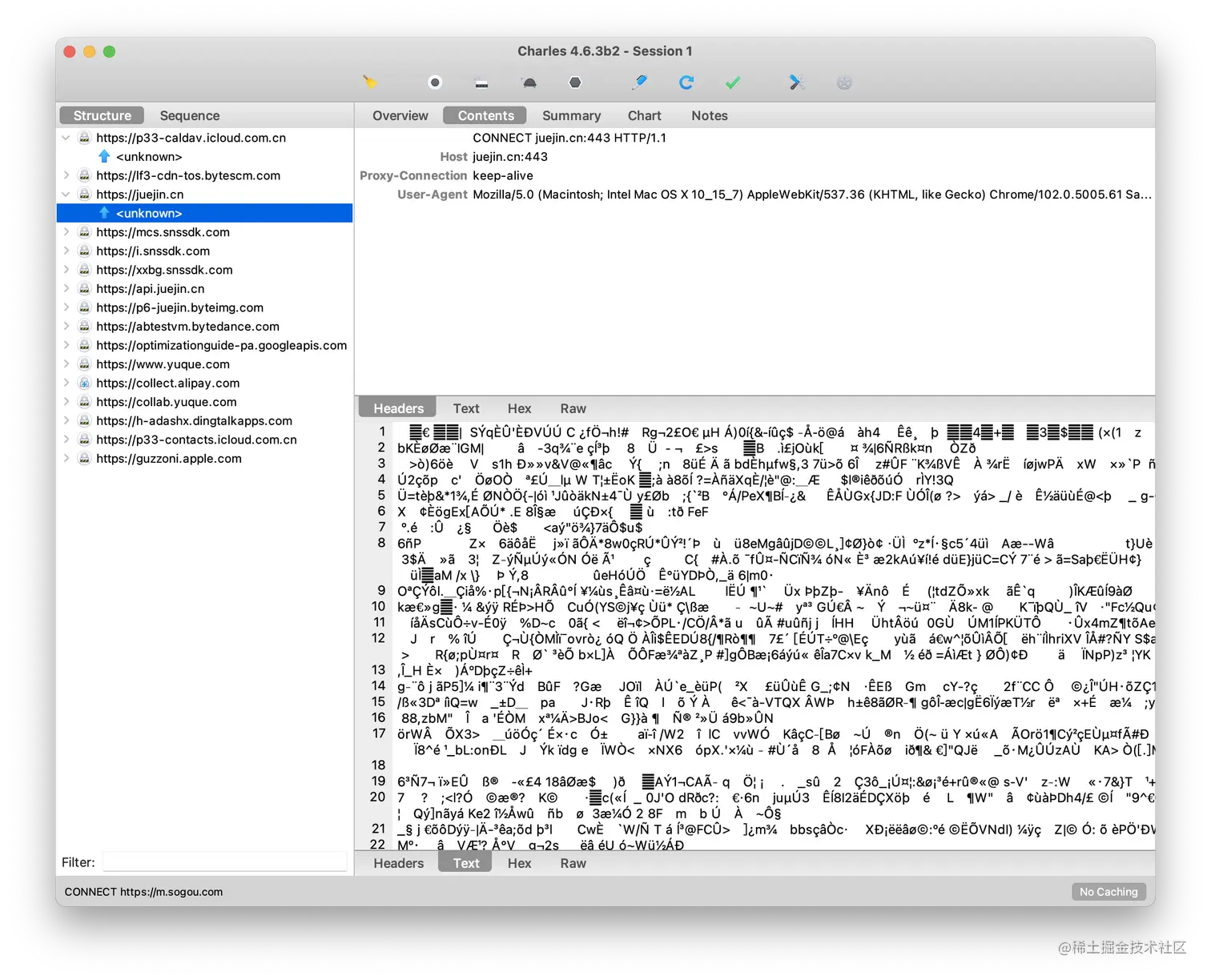Open the settings gear icon
Viewport: 1211px width, 980px height.
[844, 82]
